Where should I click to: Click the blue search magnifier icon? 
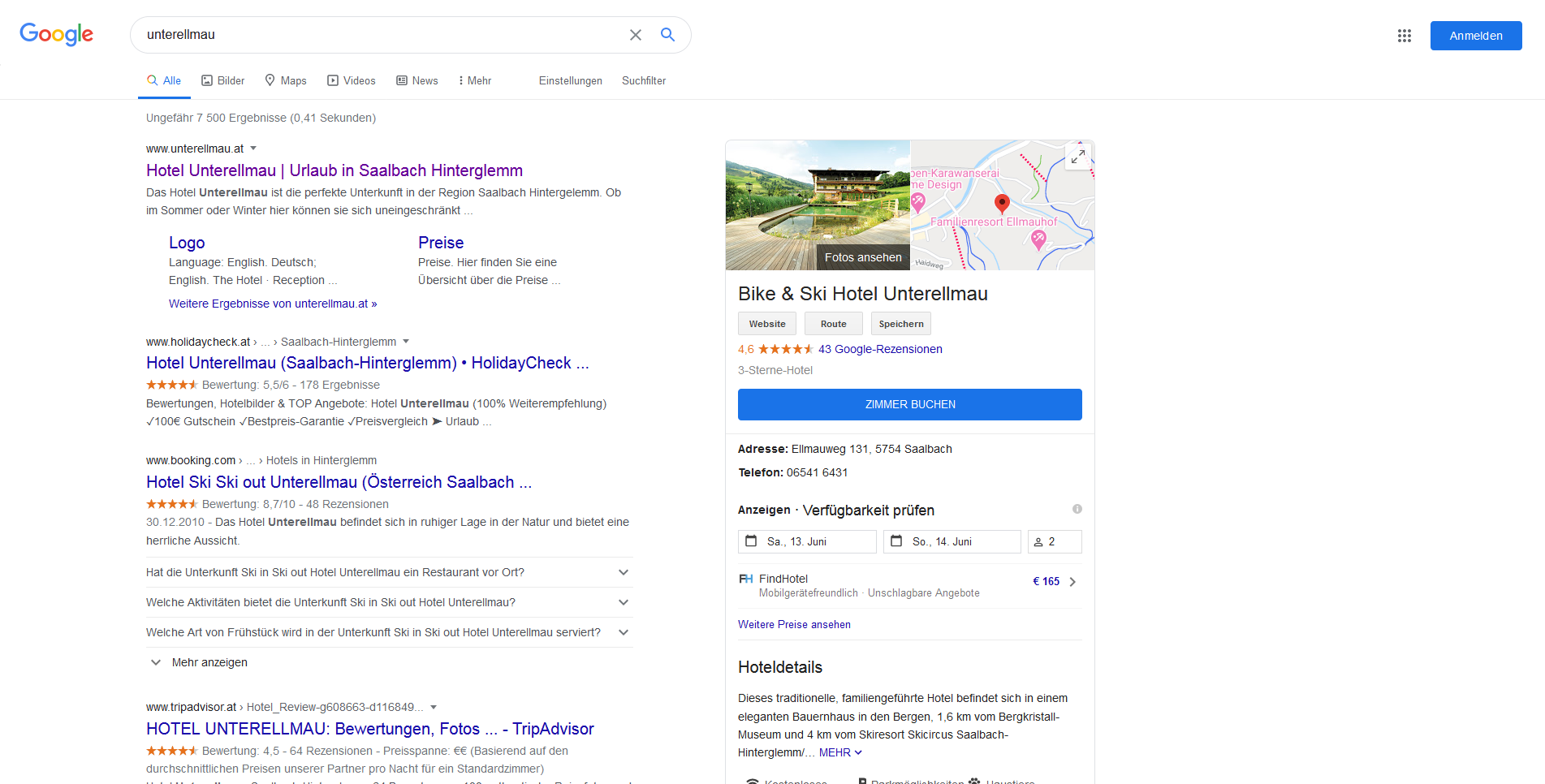coord(667,35)
